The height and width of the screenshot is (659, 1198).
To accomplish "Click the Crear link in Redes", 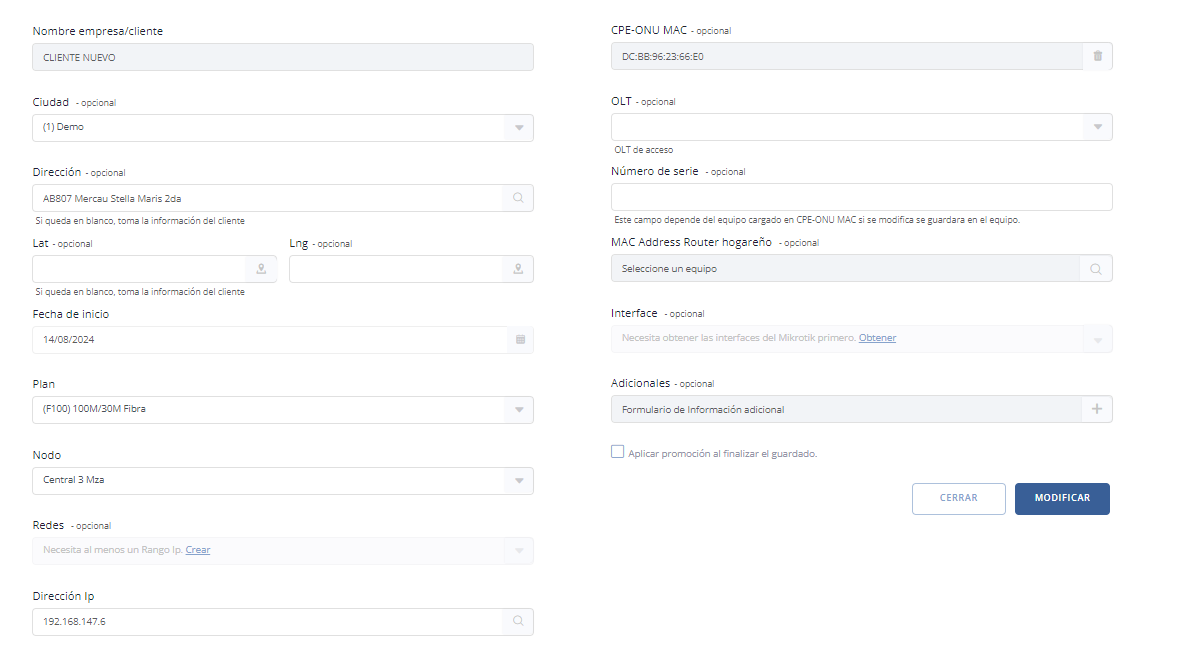I will point(198,550).
